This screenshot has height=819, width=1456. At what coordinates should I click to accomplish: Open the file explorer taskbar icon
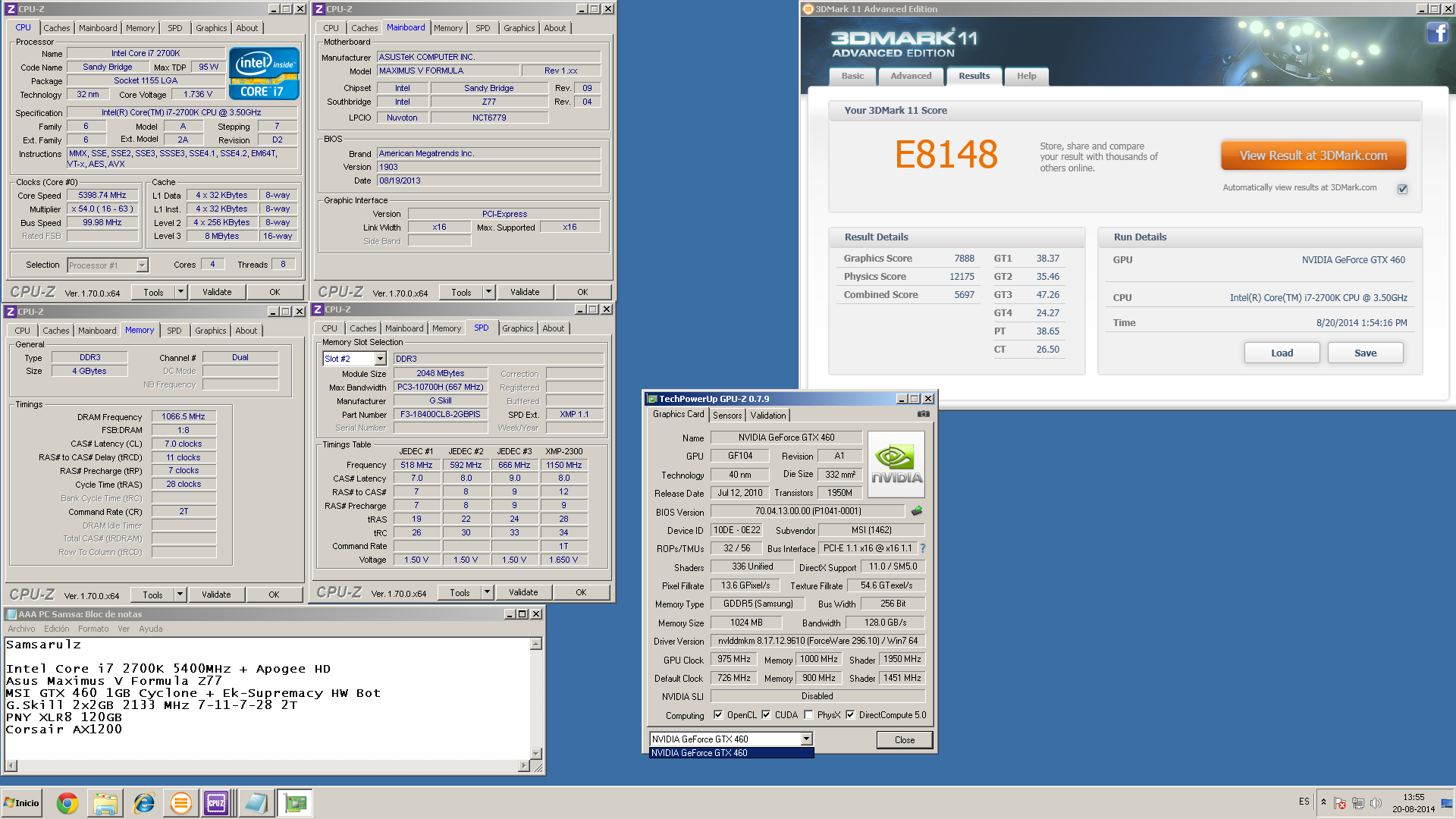(x=105, y=803)
